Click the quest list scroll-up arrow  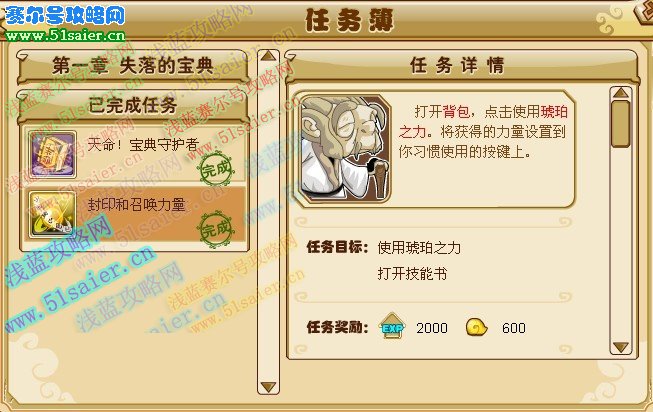268,56
